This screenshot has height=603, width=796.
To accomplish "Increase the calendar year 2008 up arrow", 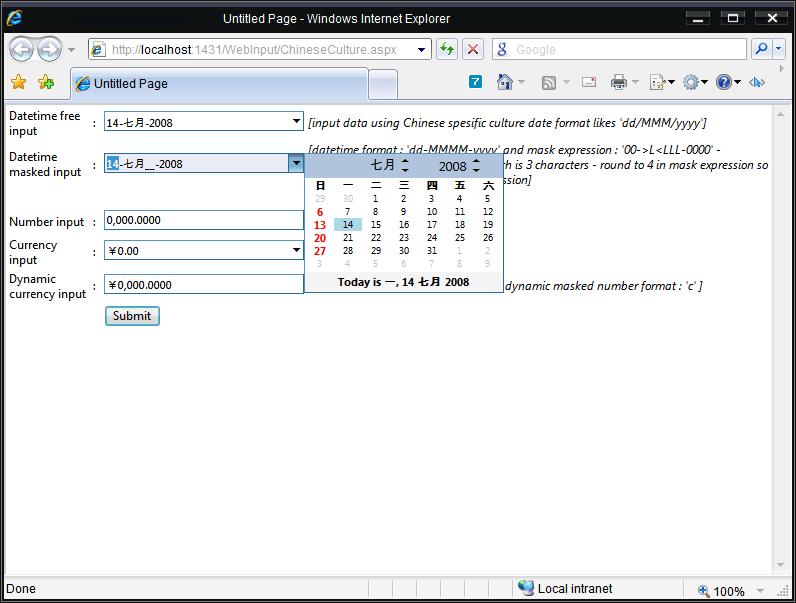I will tap(476, 160).
